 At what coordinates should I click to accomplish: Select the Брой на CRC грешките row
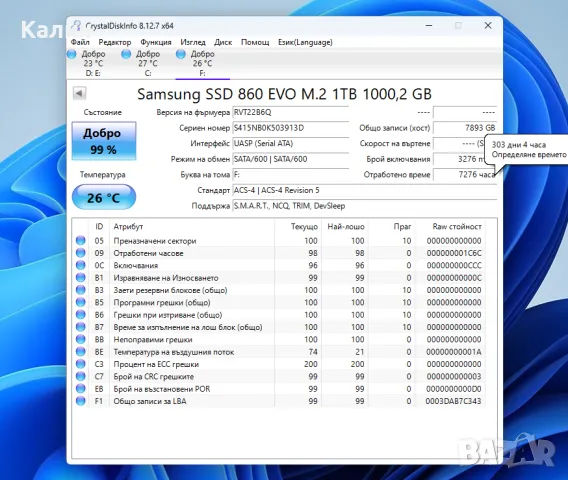279,376
